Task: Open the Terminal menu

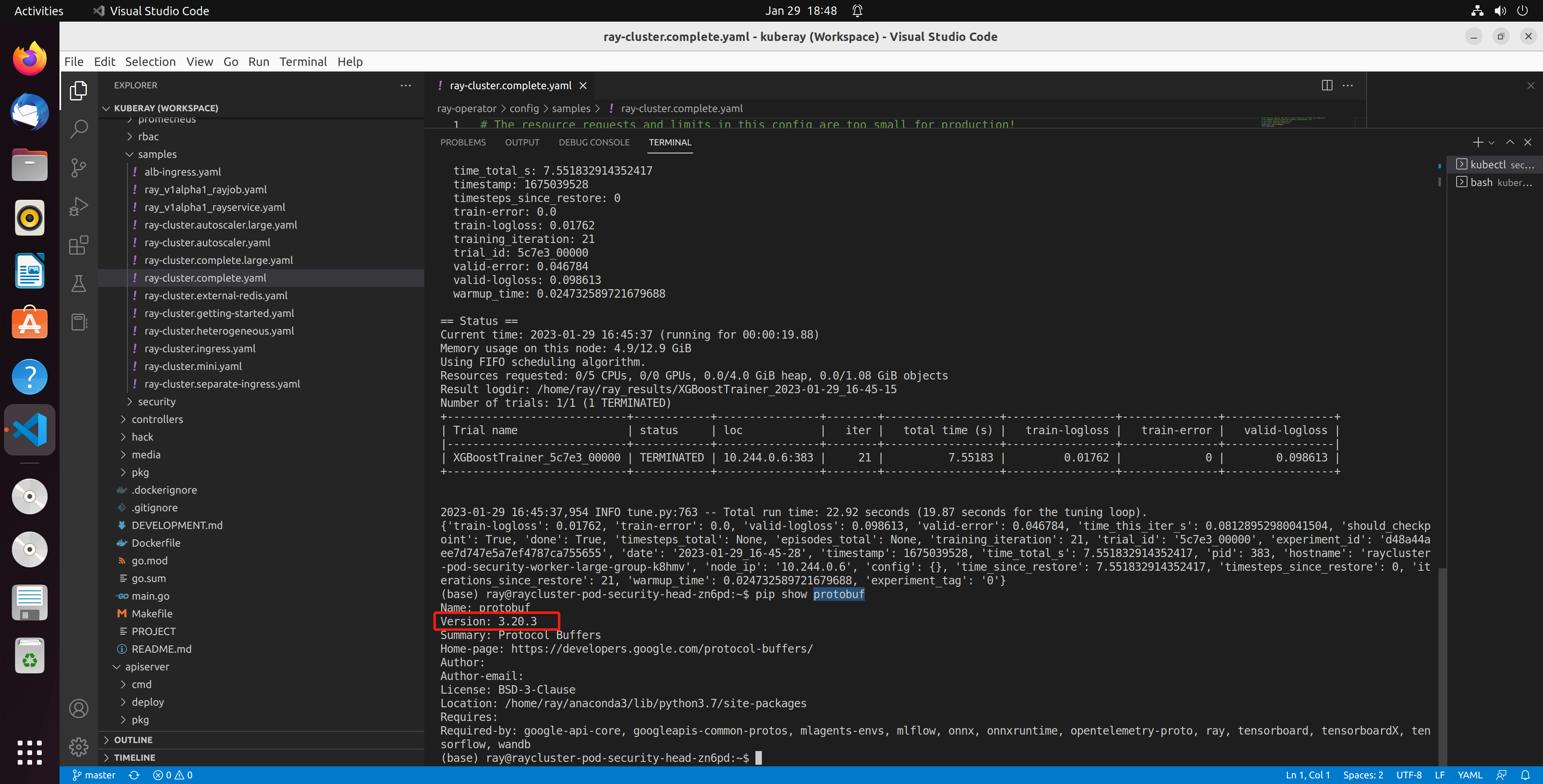Action: pyautogui.click(x=303, y=61)
